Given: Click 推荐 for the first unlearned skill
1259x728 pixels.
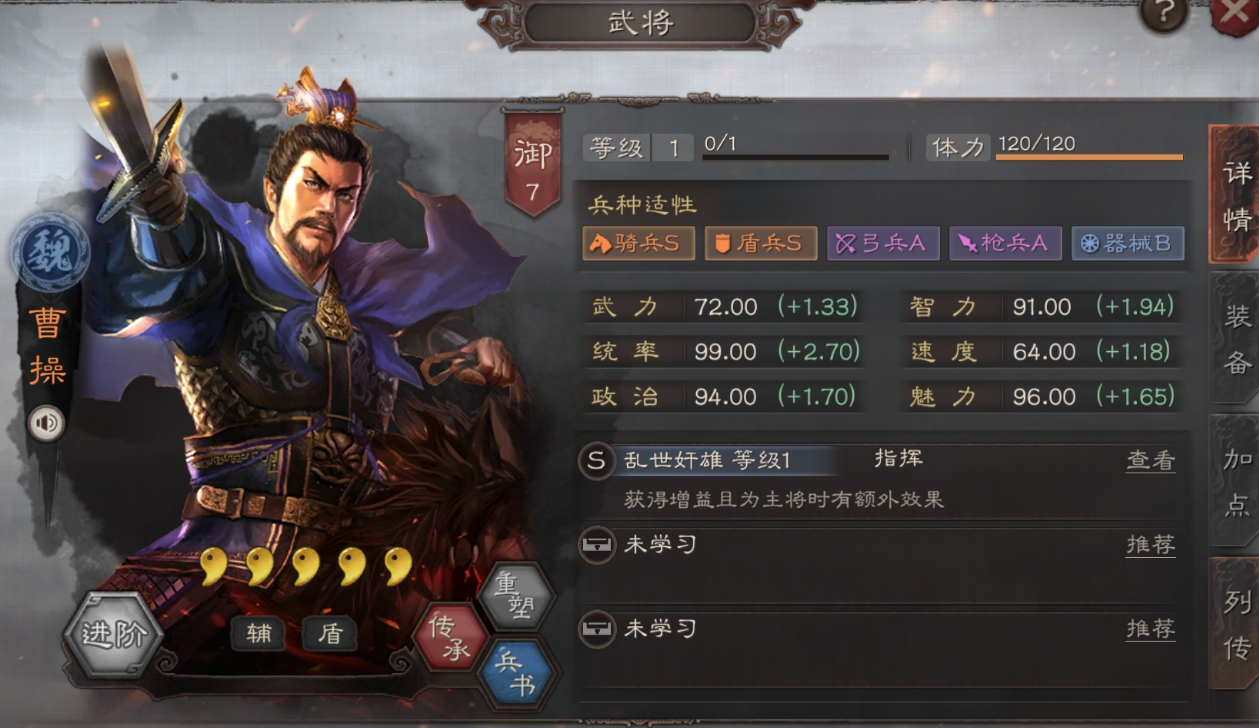Looking at the screenshot, I should (1151, 545).
